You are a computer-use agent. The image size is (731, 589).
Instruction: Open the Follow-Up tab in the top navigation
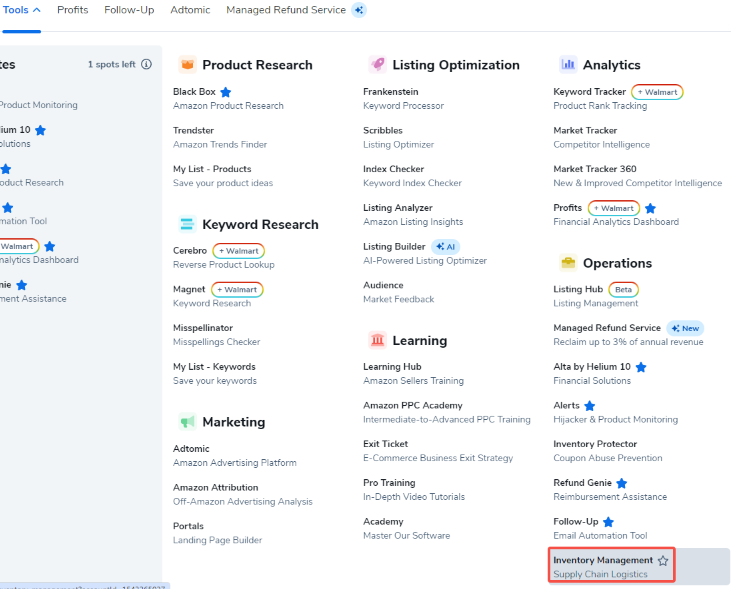coord(129,10)
